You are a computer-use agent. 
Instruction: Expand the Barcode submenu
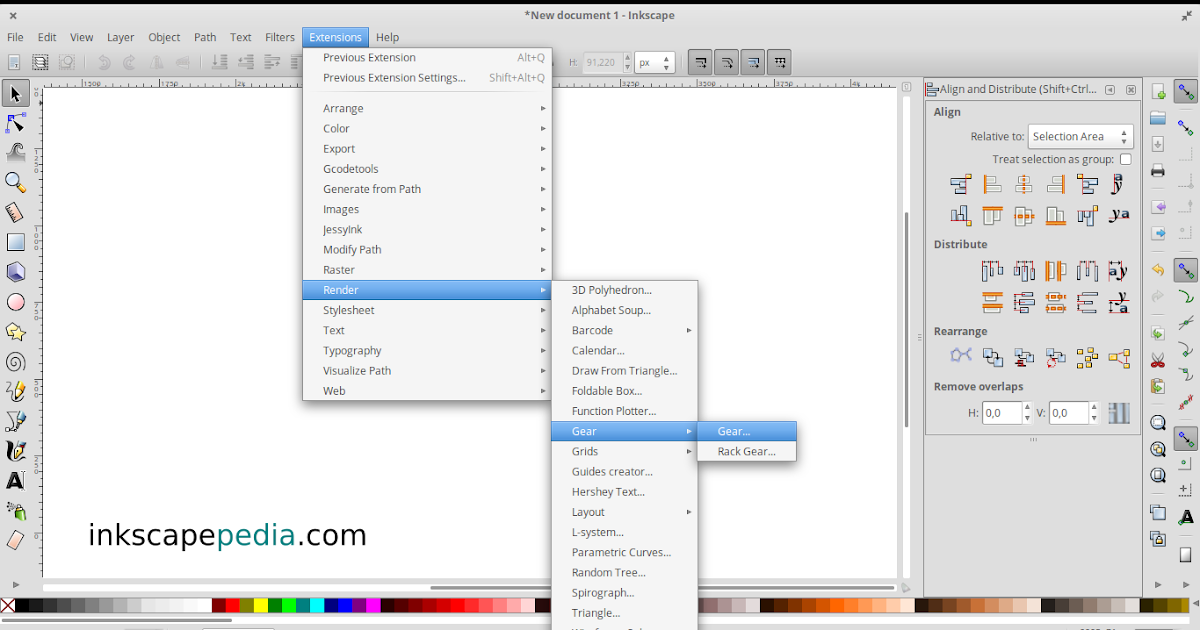pyautogui.click(x=624, y=330)
